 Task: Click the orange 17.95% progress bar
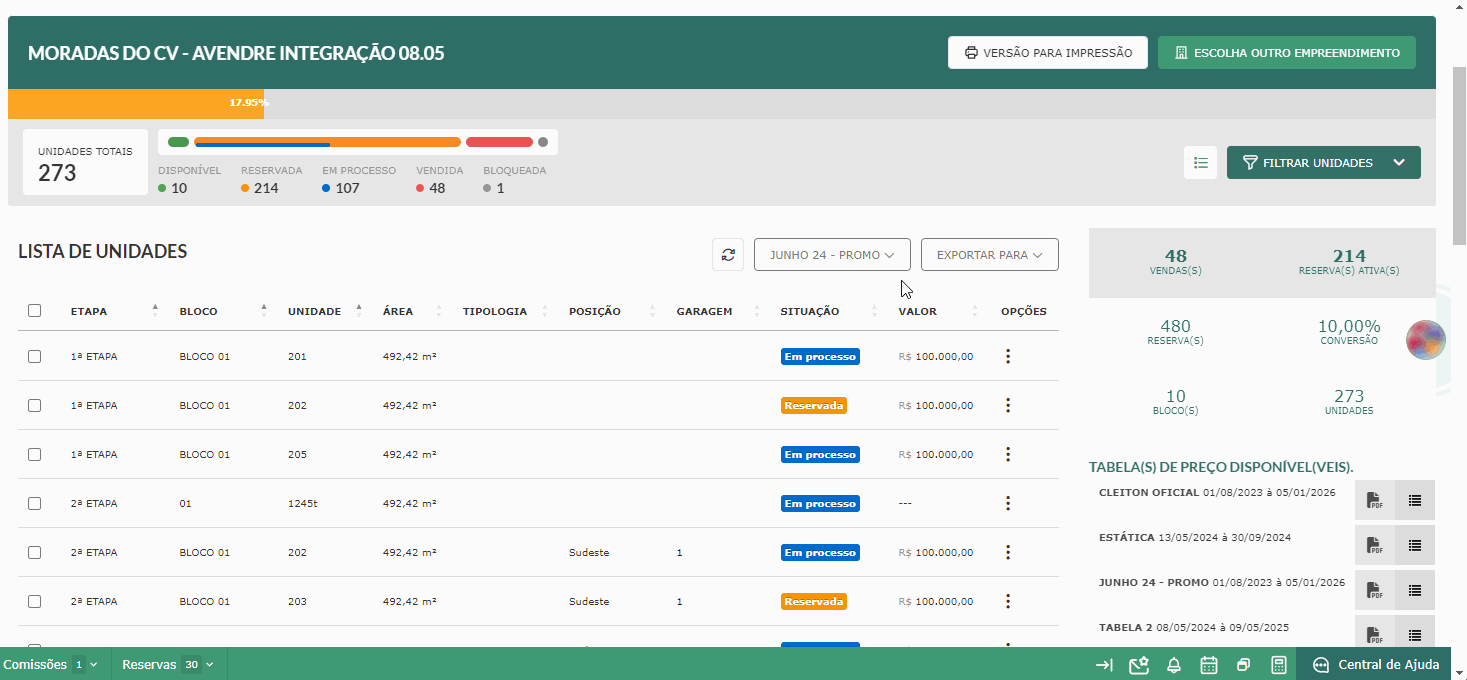pyautogui.click(x=136, y=103)
